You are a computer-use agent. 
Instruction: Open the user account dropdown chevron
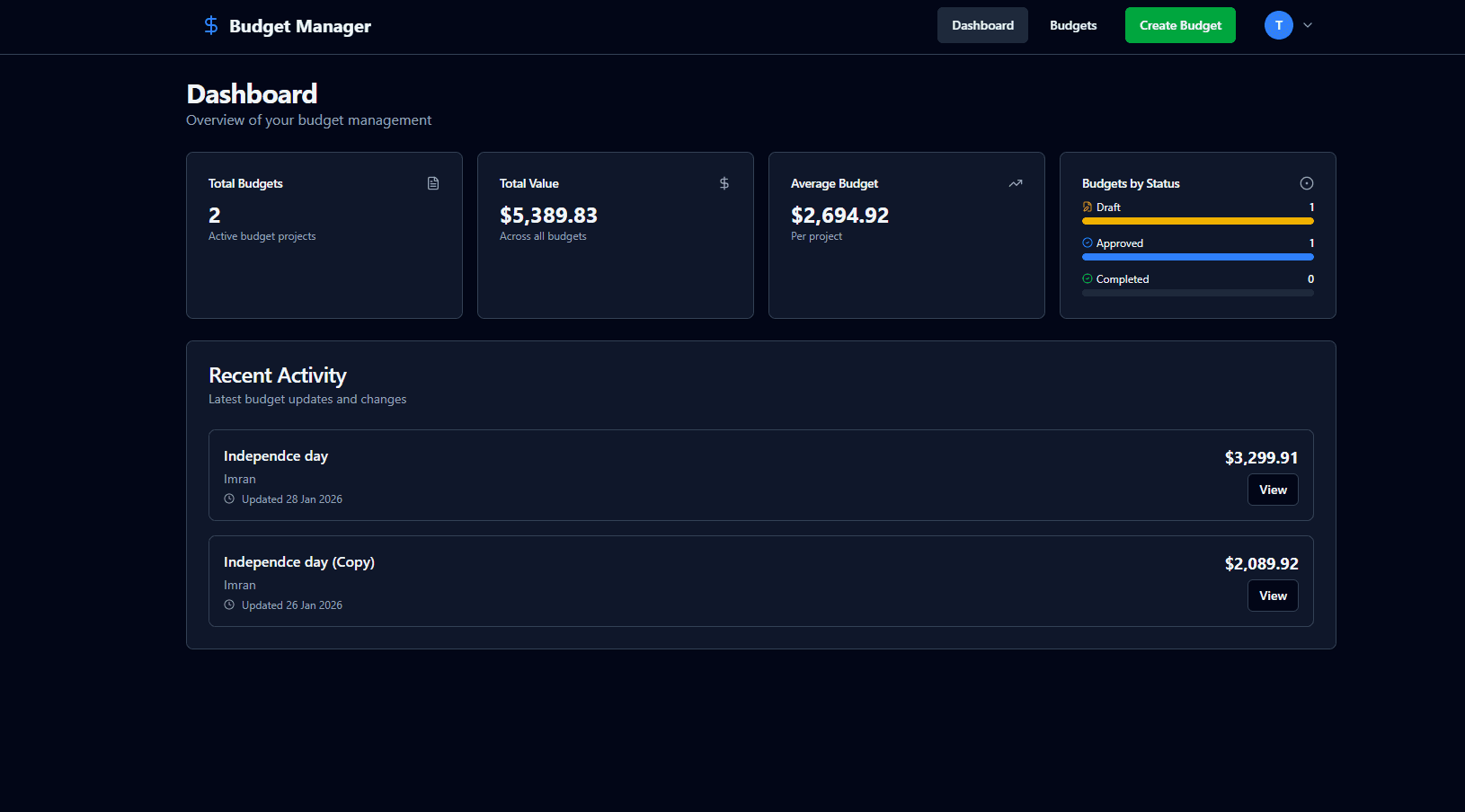(x=1308, y=25)
